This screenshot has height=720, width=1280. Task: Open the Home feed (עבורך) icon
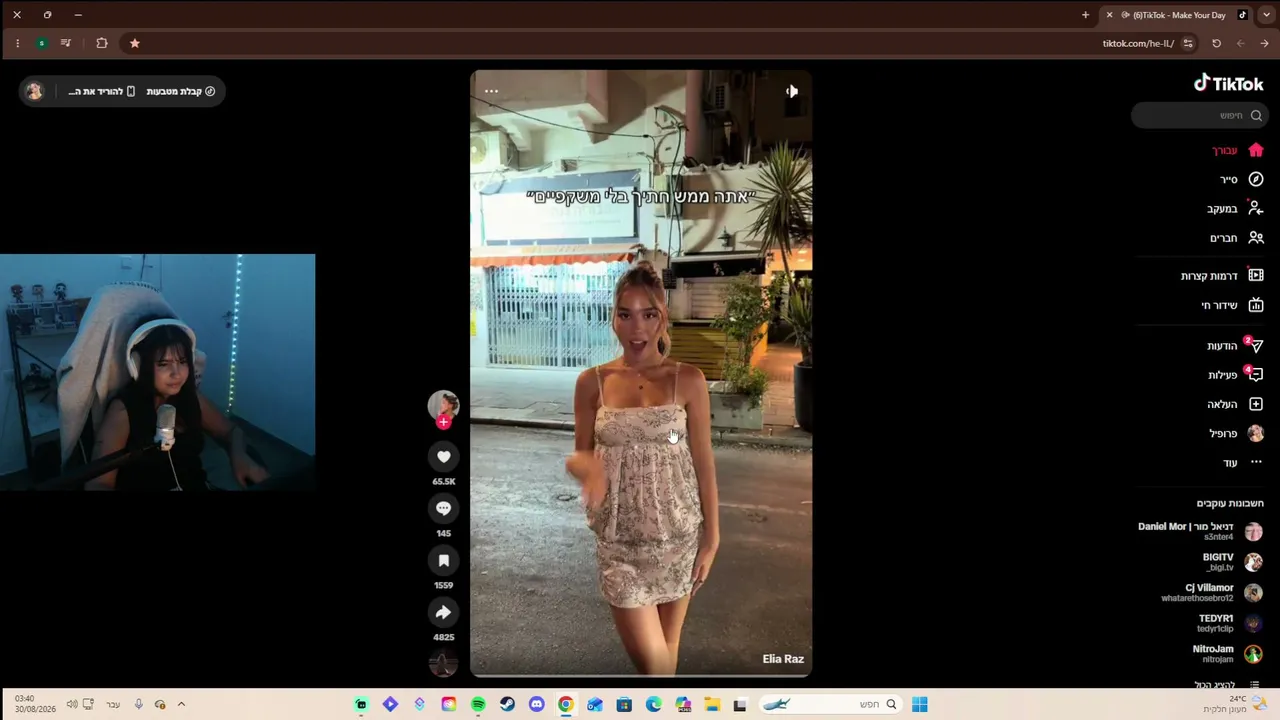[x=1256, y=150]
